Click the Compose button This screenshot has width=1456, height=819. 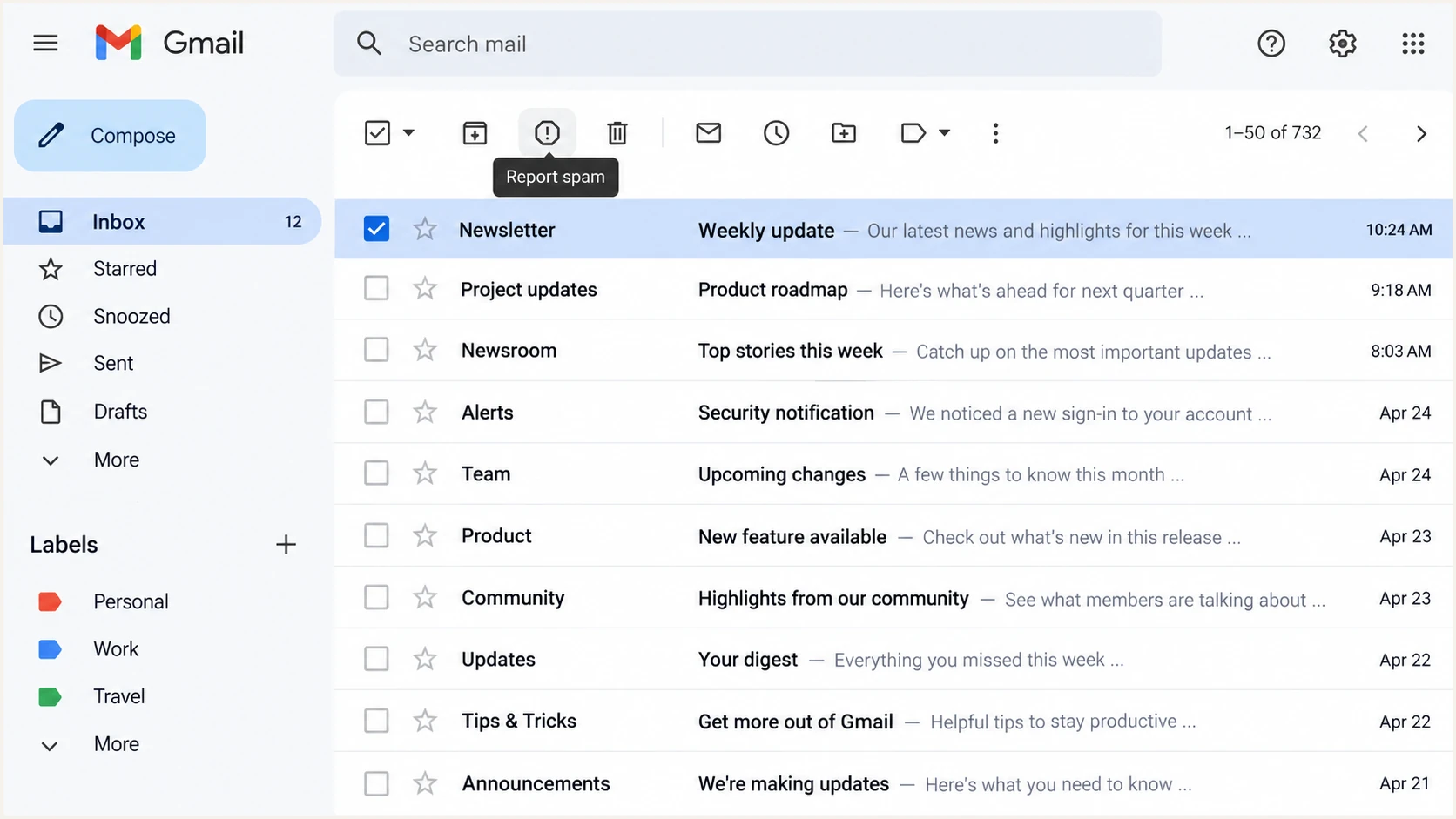(x=110, y=136)
